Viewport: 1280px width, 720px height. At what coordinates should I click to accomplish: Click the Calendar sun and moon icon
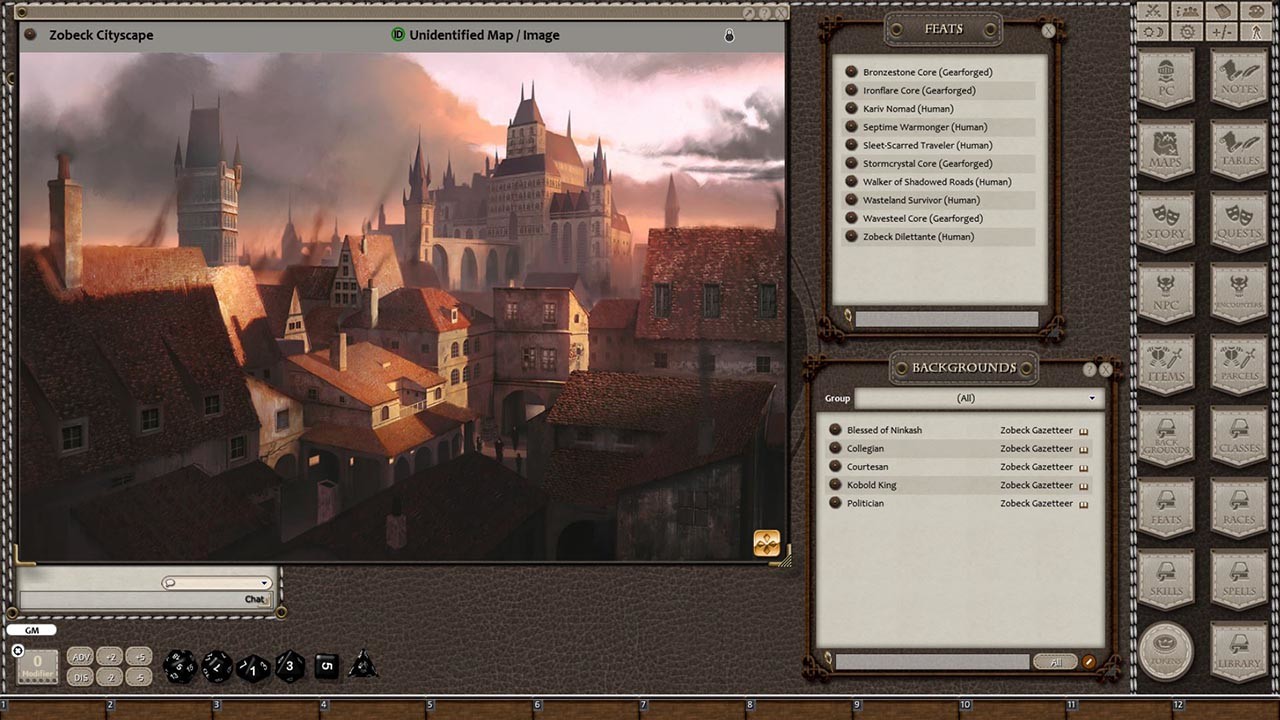pos(1153,32)
